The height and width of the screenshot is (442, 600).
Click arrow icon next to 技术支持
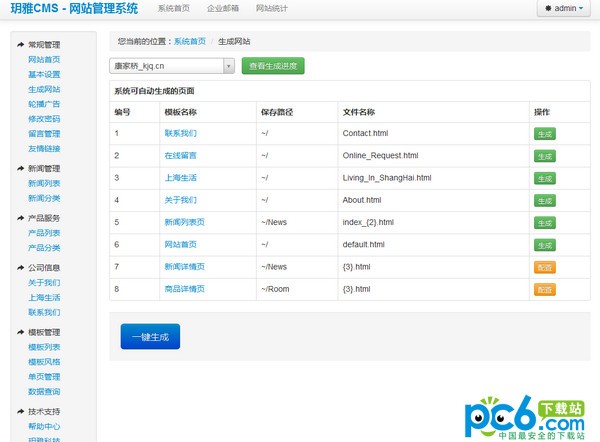point(21,411)
